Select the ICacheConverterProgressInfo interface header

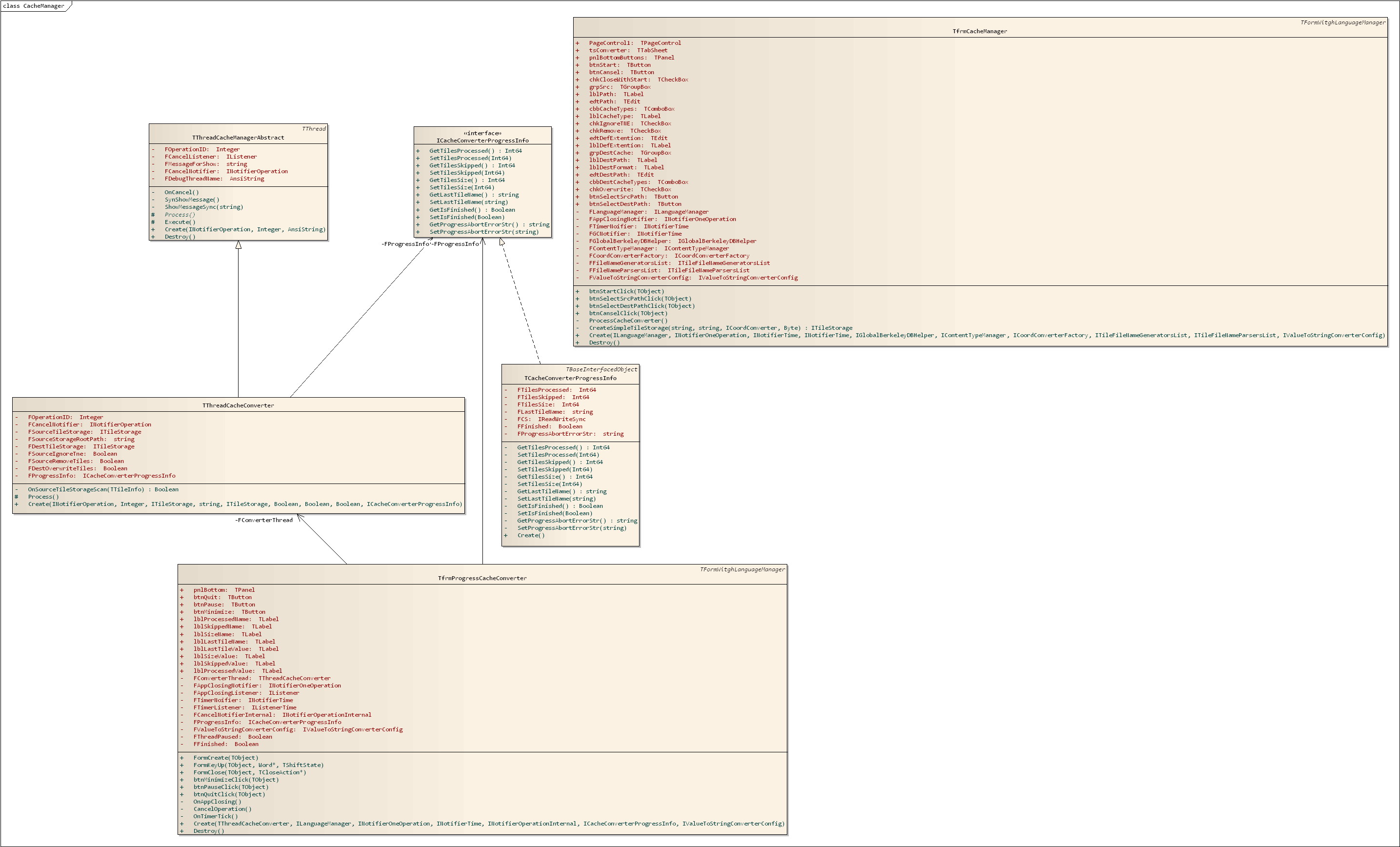pos(482,141)
